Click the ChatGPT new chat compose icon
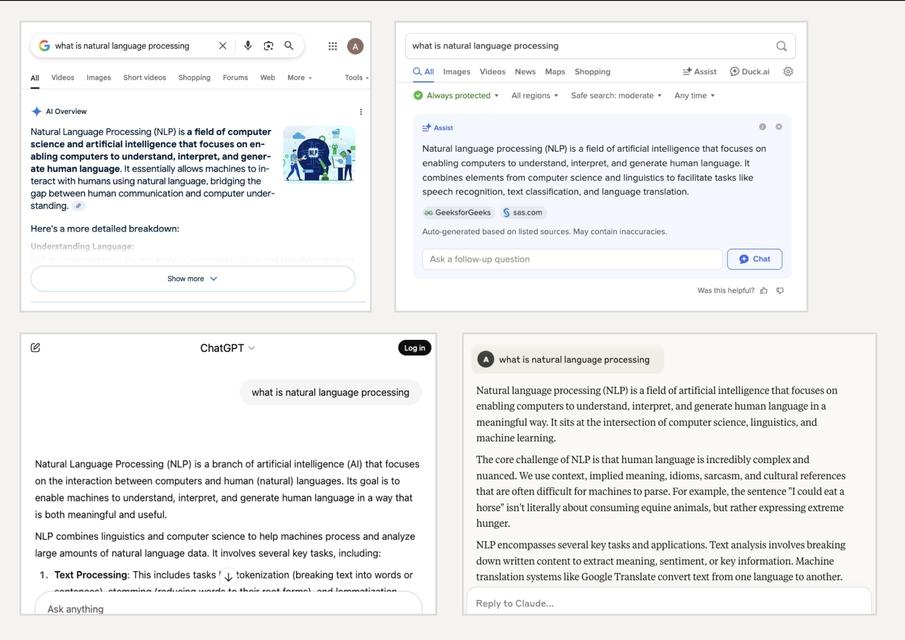905x640 pixels. [x=35, y=347]
